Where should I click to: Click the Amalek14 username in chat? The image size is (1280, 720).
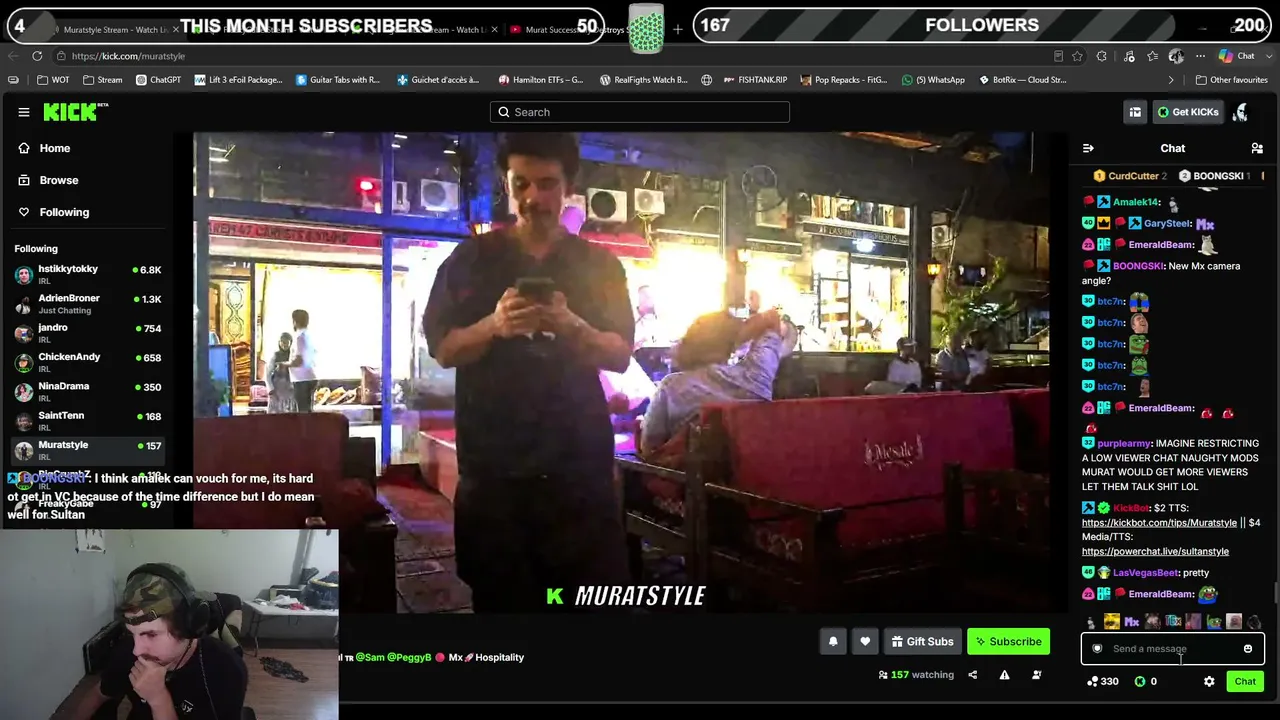(x=1135, y=202)
